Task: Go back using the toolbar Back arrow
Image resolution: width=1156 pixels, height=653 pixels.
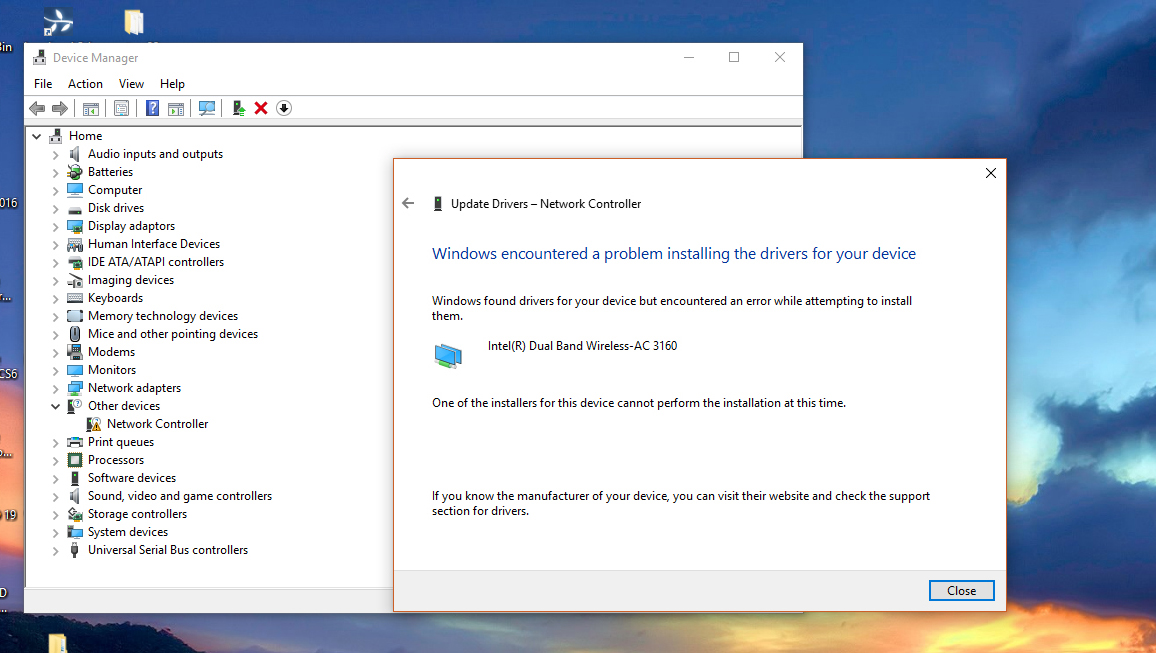Action: click(x=37, y=108)
